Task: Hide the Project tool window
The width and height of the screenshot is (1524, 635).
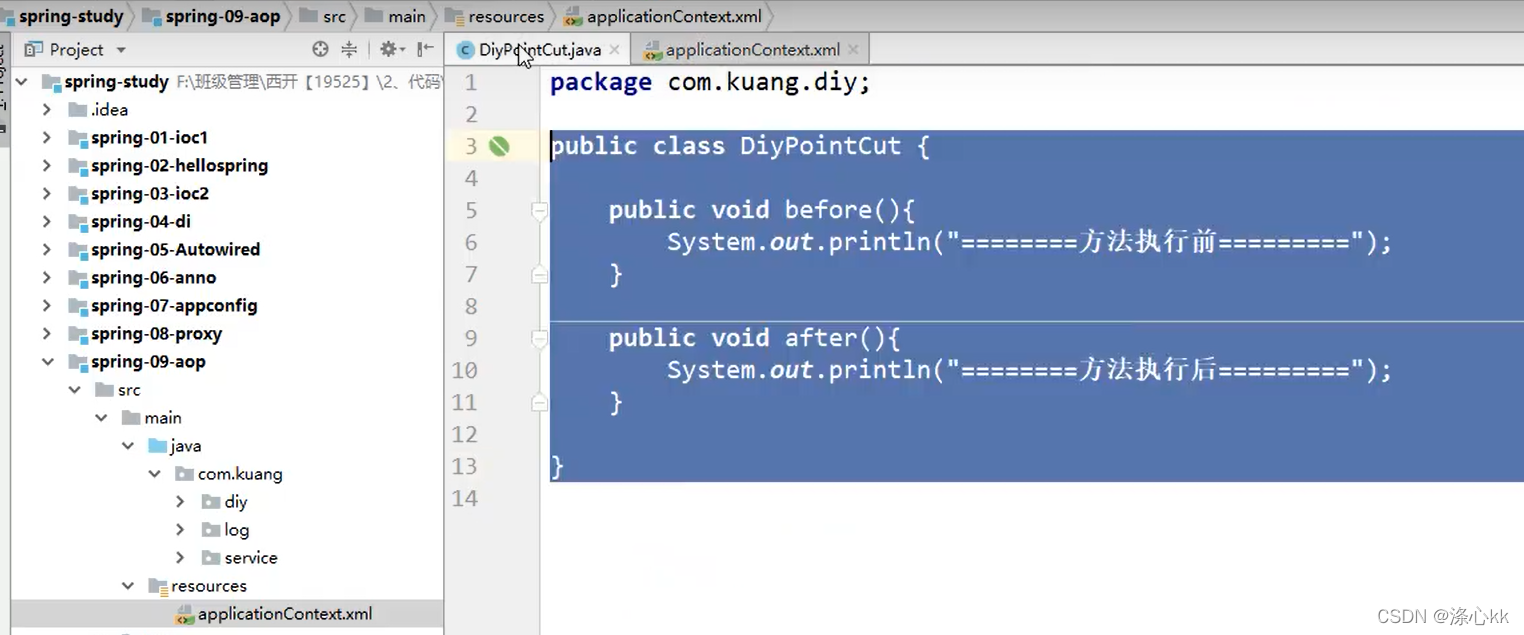Action: [425, 49]
